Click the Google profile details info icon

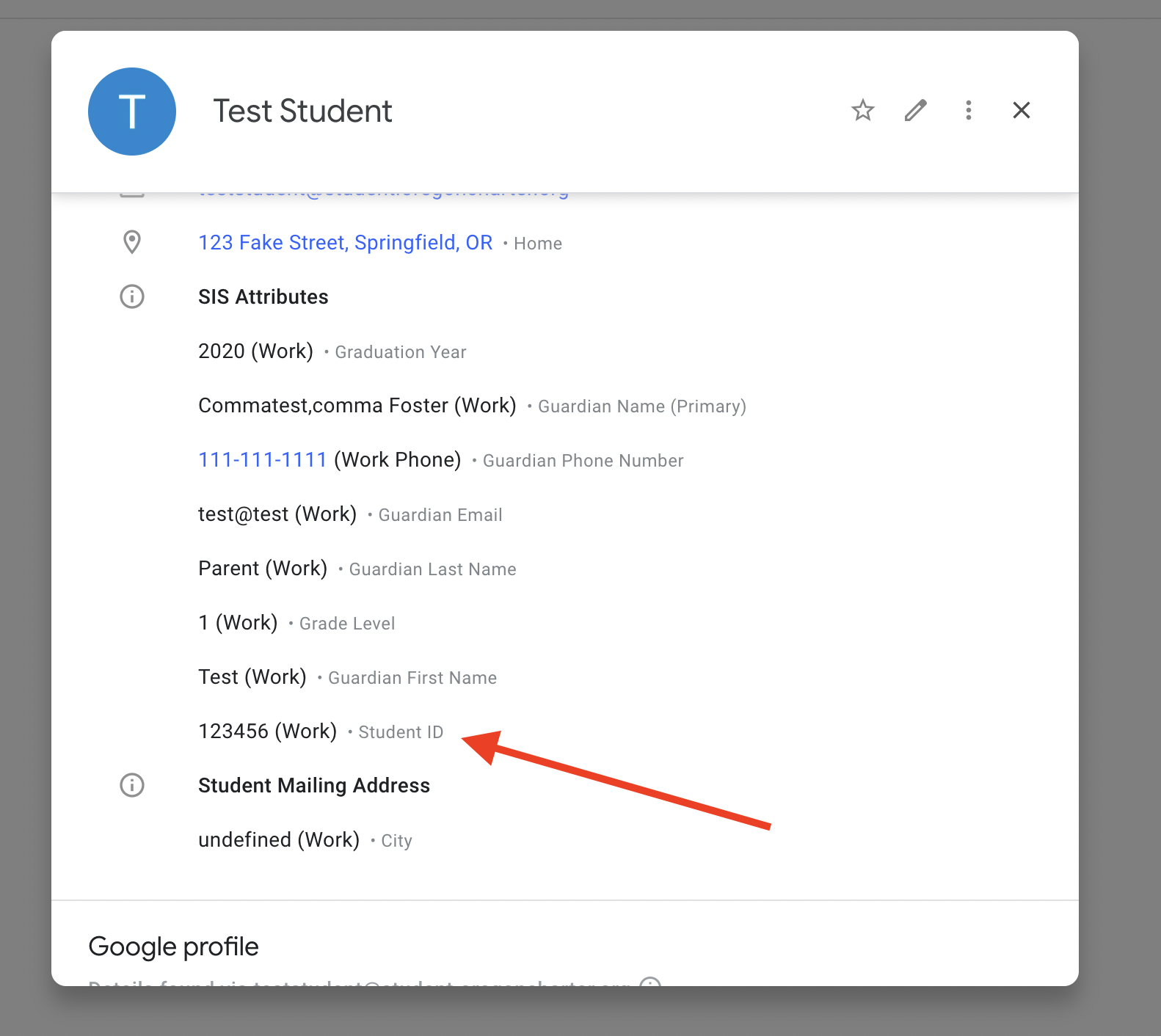click(650, 982)
